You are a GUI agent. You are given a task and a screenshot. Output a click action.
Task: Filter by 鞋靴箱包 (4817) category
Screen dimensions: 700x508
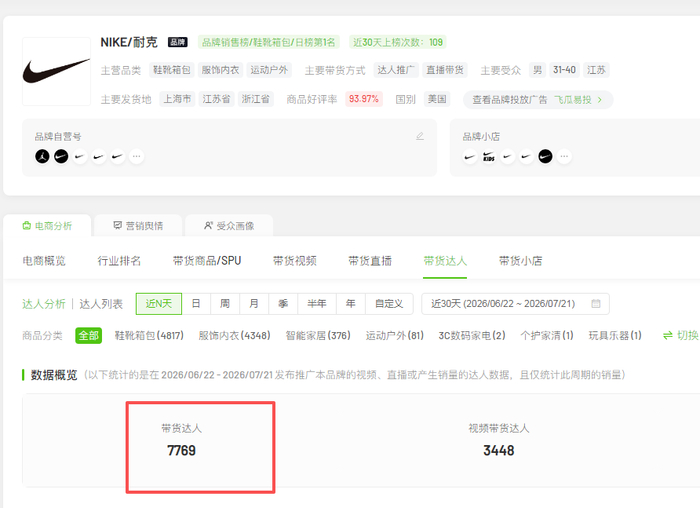149,336
